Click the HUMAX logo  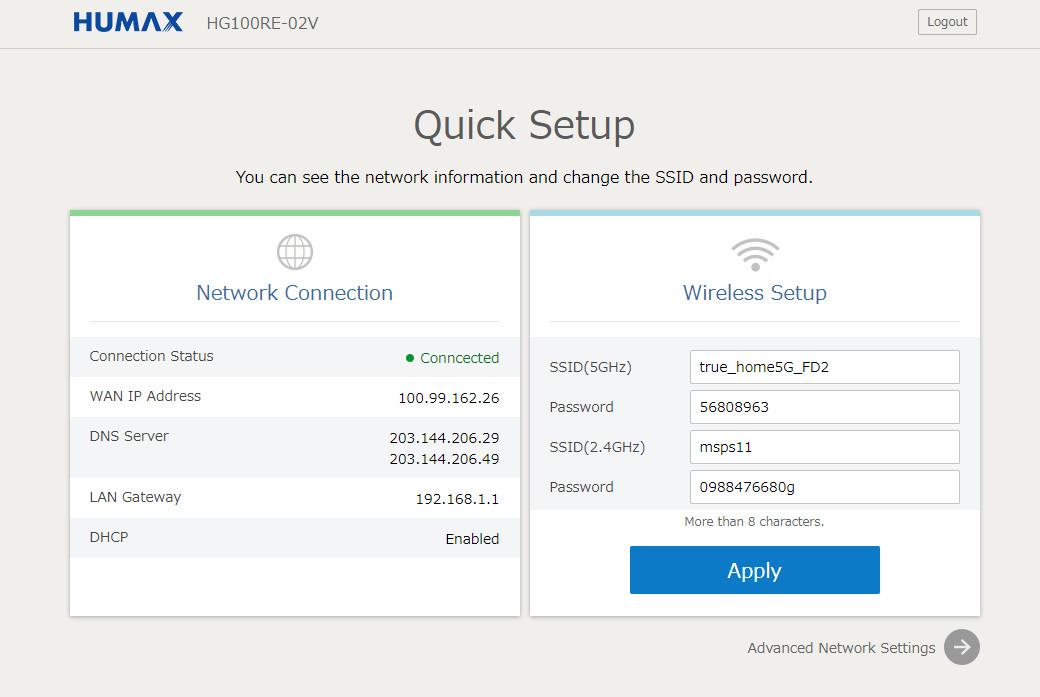tap(128, 22)
